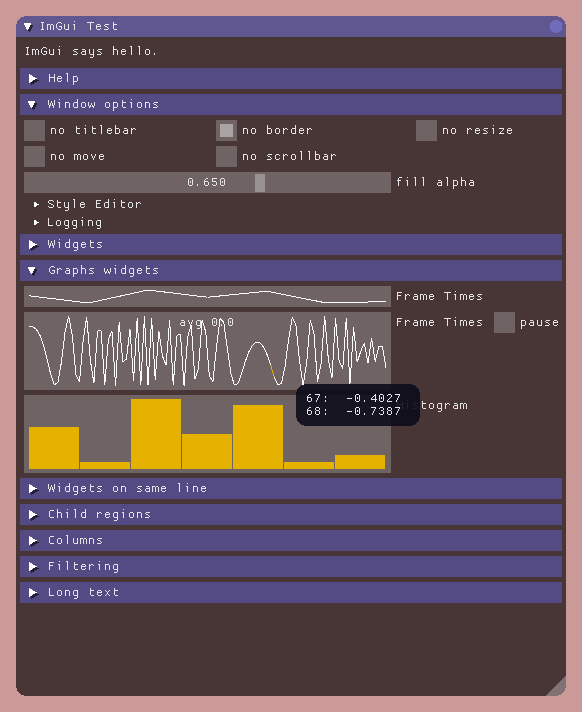The image size is (582, 712).
Task: Expand Widgets on same line section
Action: pos(291,489)
